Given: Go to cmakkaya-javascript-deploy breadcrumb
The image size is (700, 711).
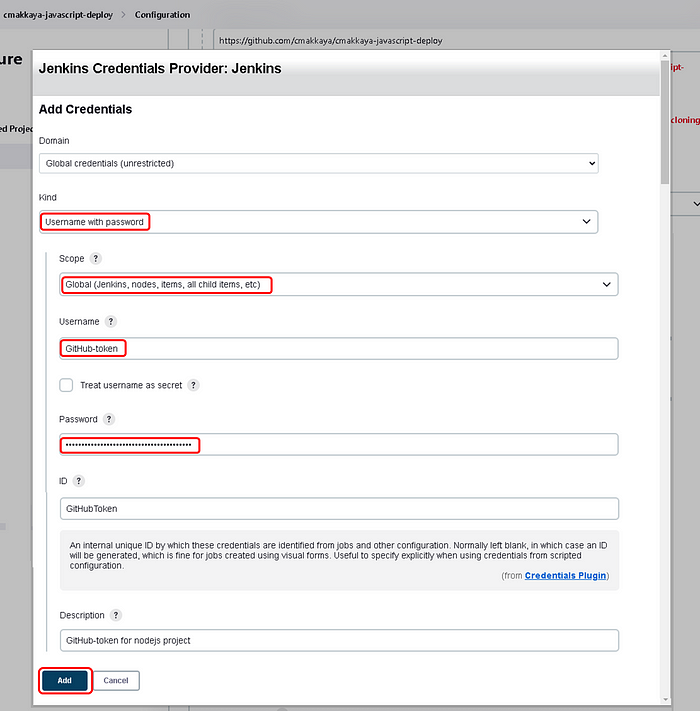Looking at the screenshot, I should [58, 15].
